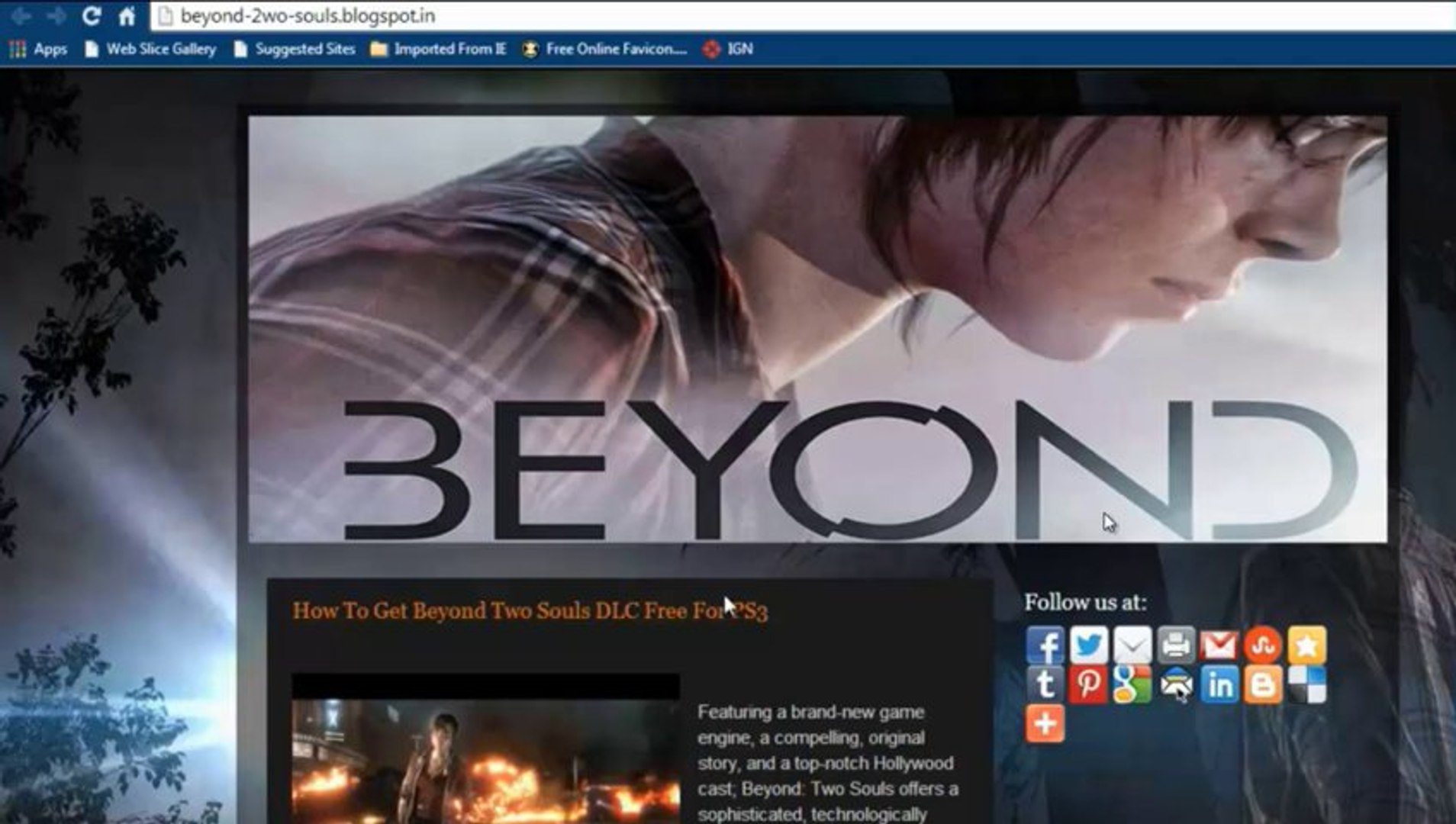
Task: Click the yellow star favorites icon
Action: 1307,645
